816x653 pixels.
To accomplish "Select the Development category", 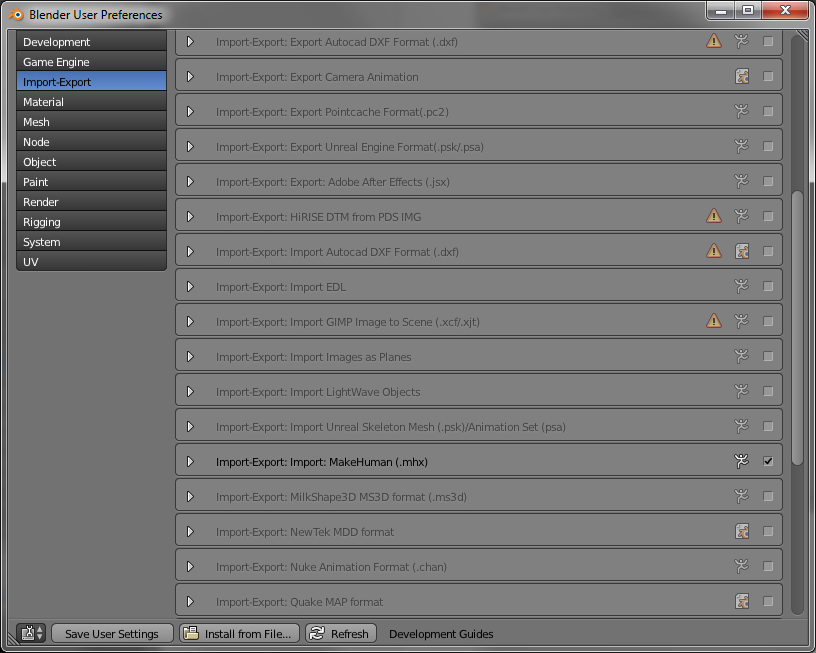I will pyautogui.click(x=92, y=42).
